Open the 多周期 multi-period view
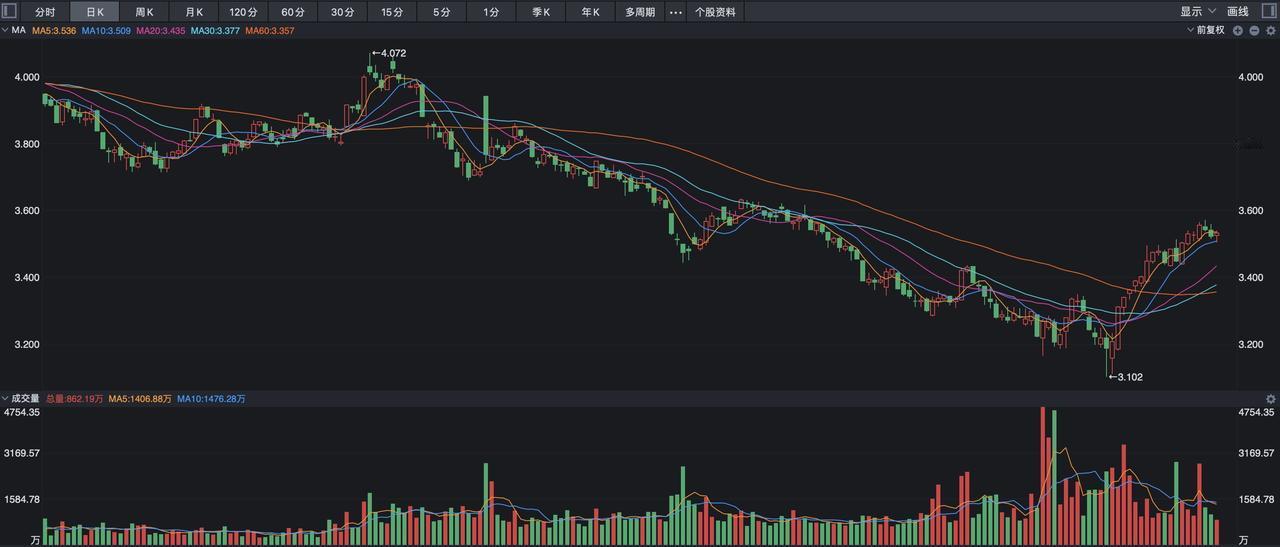Image resolution: width=1280 pixels, height=547 pixels. tap(640, 12)
